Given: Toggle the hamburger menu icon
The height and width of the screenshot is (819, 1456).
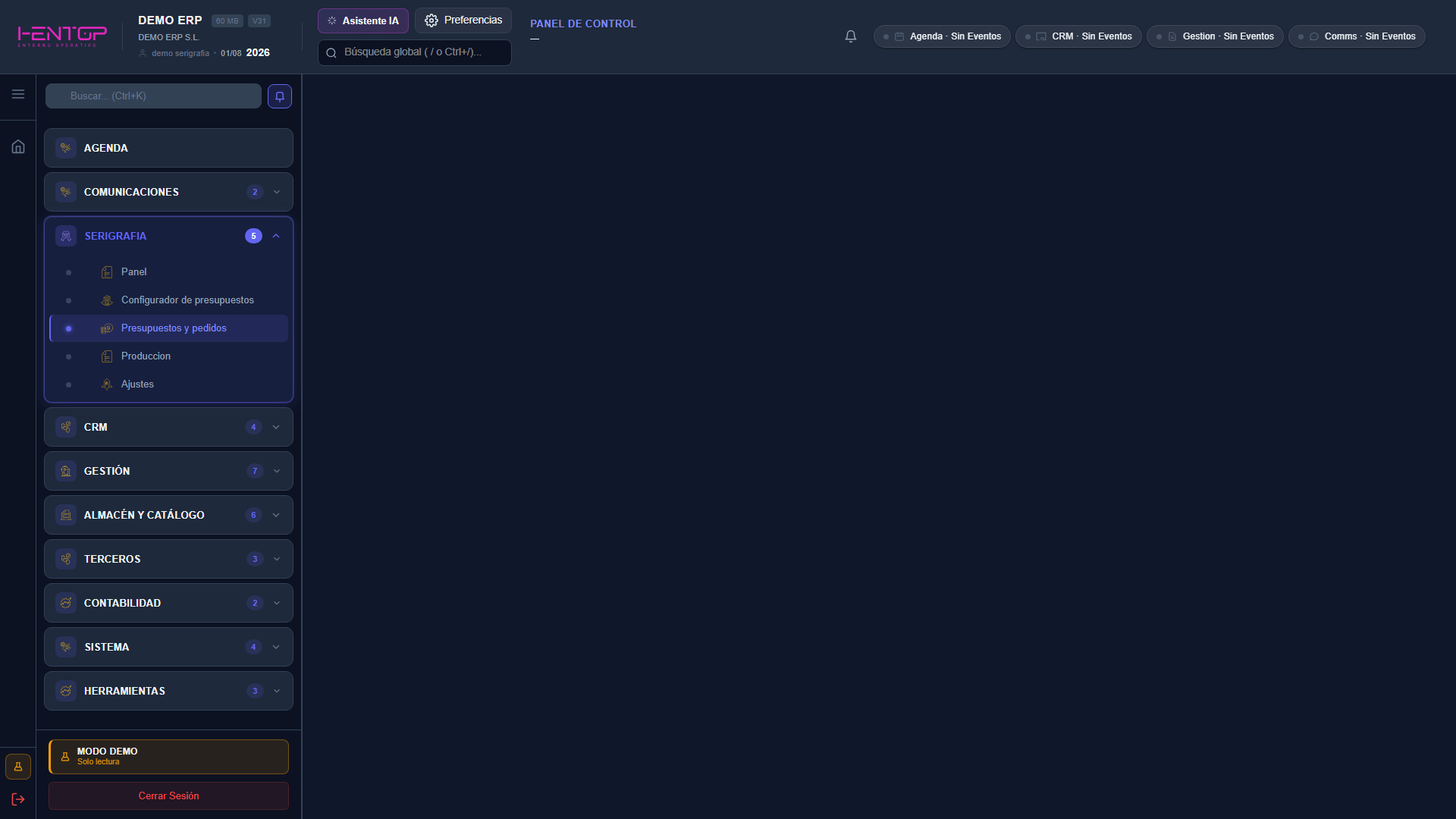Looking at the screenshot, I should tap(18, 94).
